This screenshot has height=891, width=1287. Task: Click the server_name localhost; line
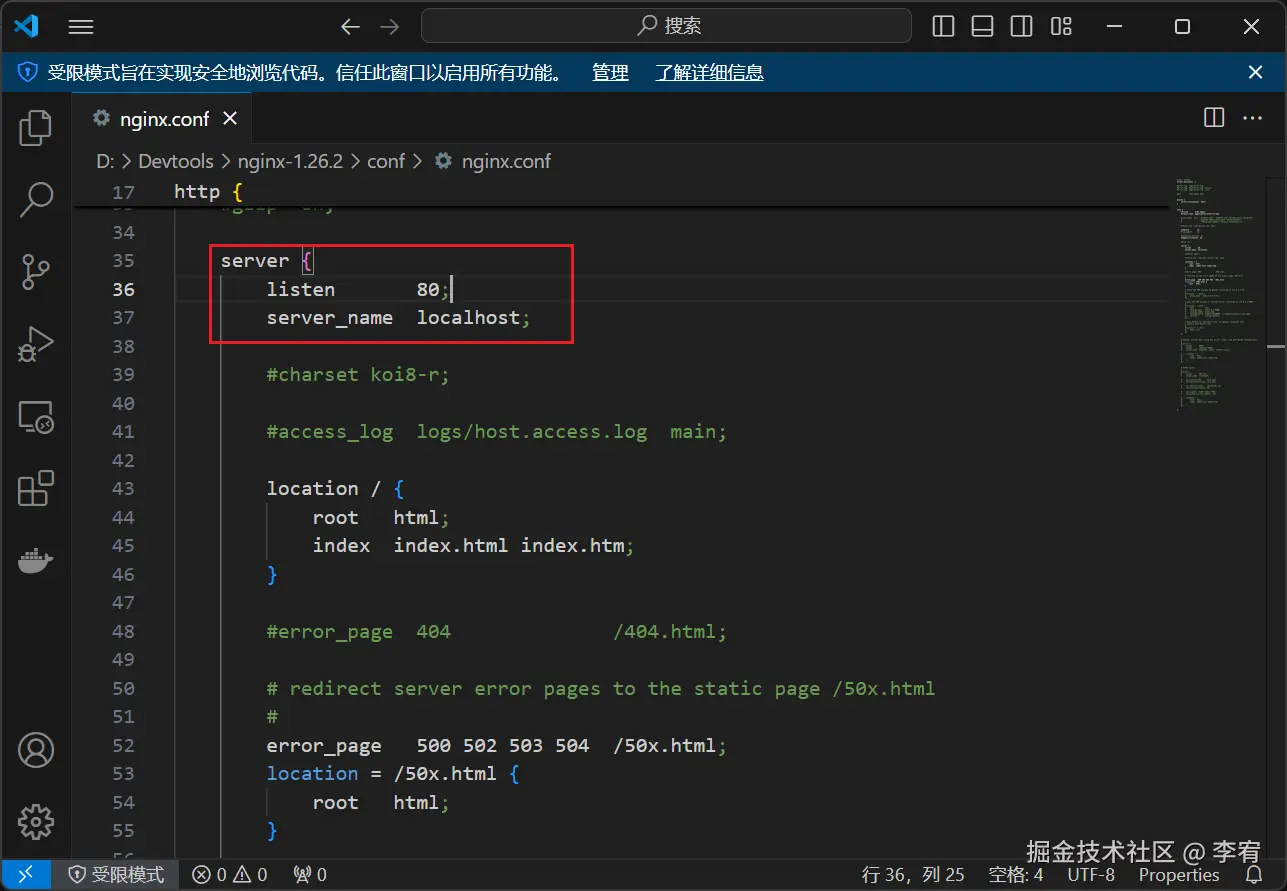tap(398, 317)
